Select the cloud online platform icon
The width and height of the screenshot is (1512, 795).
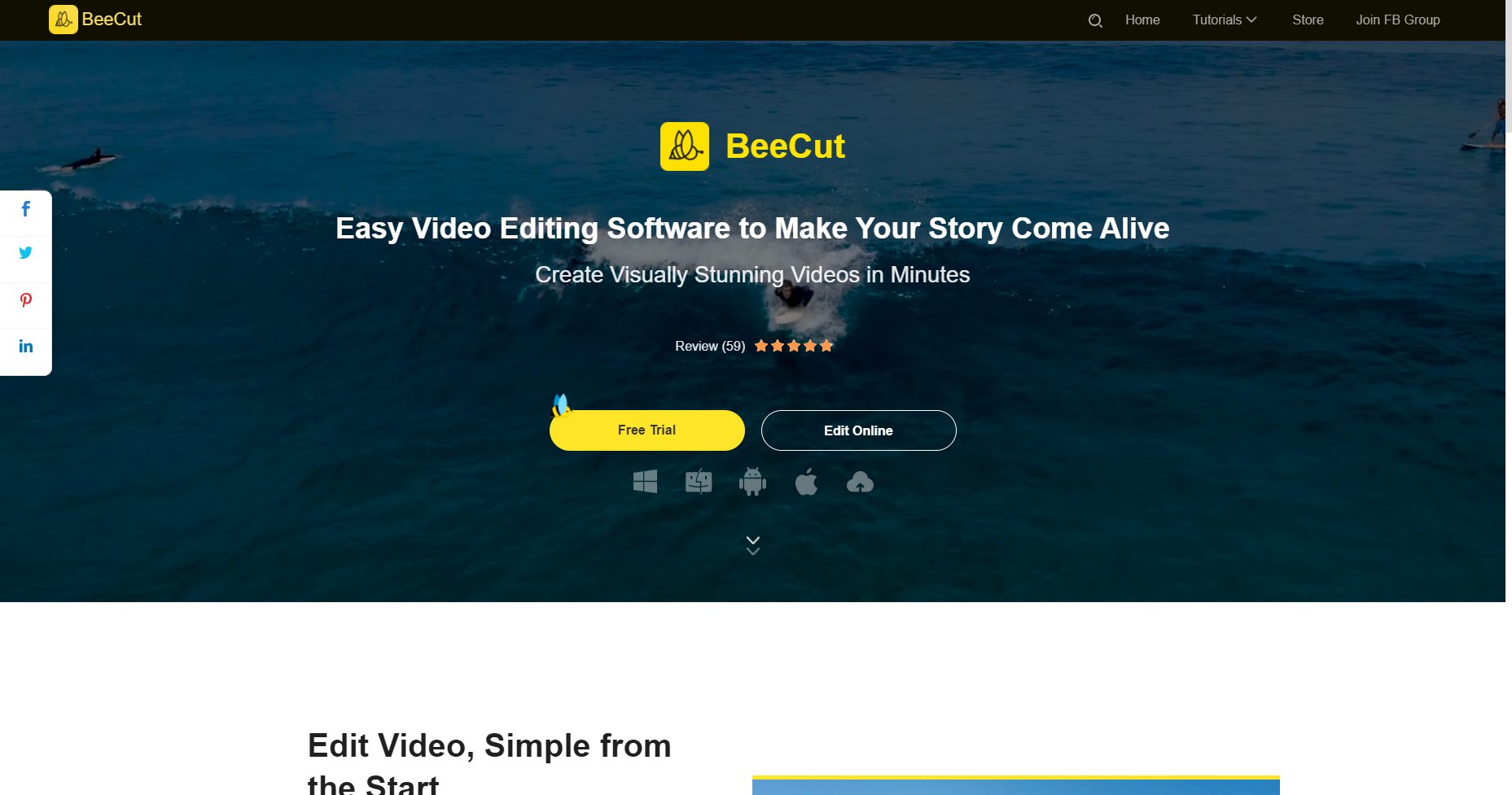point(860,483)
